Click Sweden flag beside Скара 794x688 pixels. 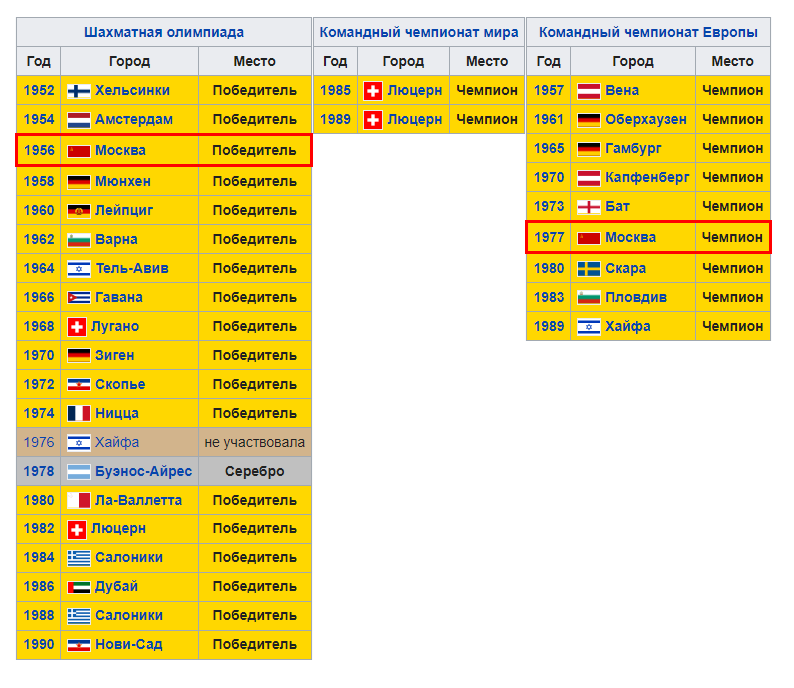589,269
